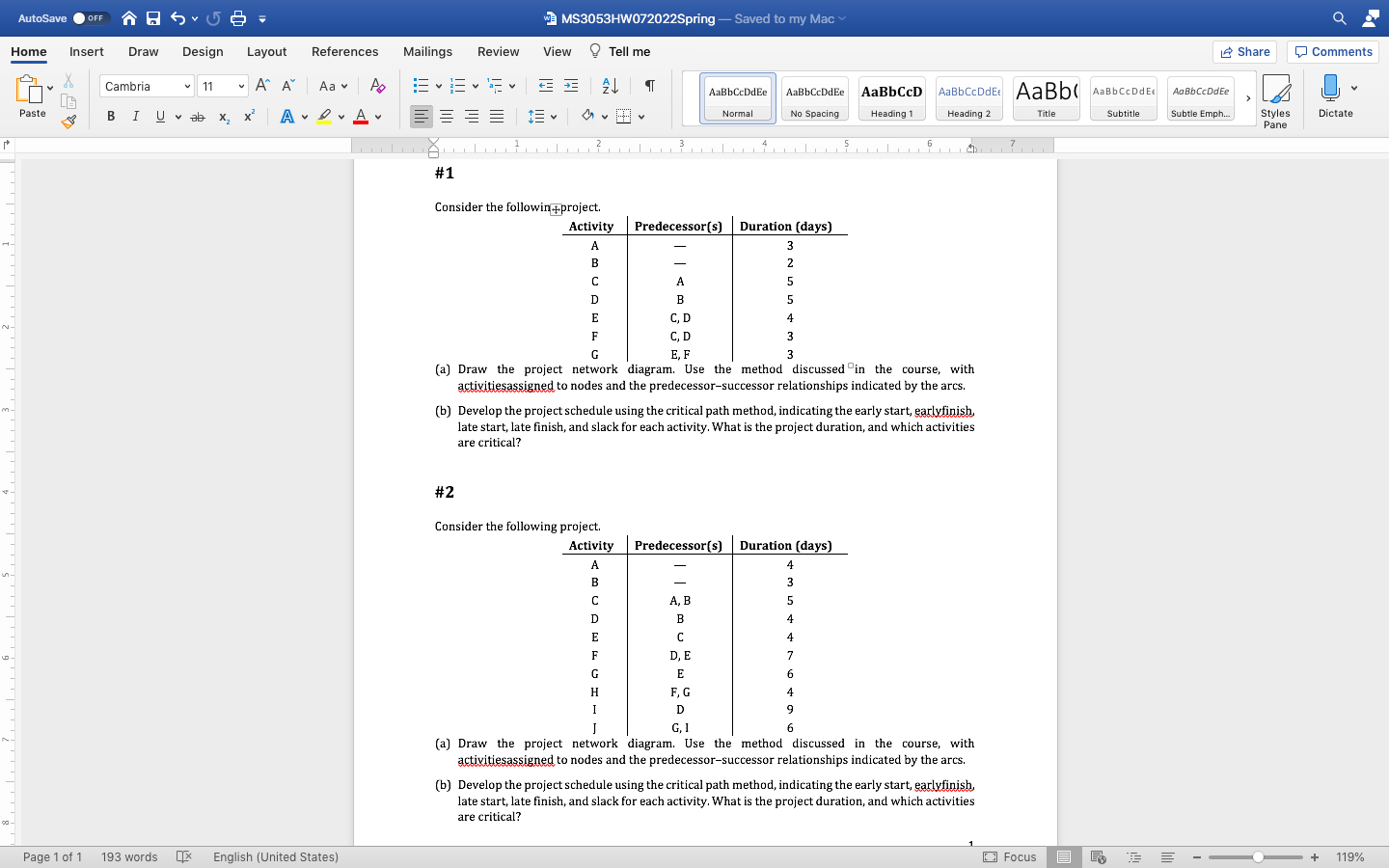1389x868 pixels.
Task: Apply the Normal style
Action: [x=738, y=98]
